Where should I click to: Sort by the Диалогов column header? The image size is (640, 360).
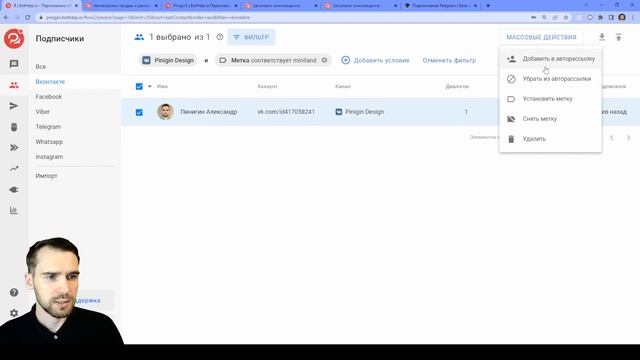click(457, 87)
